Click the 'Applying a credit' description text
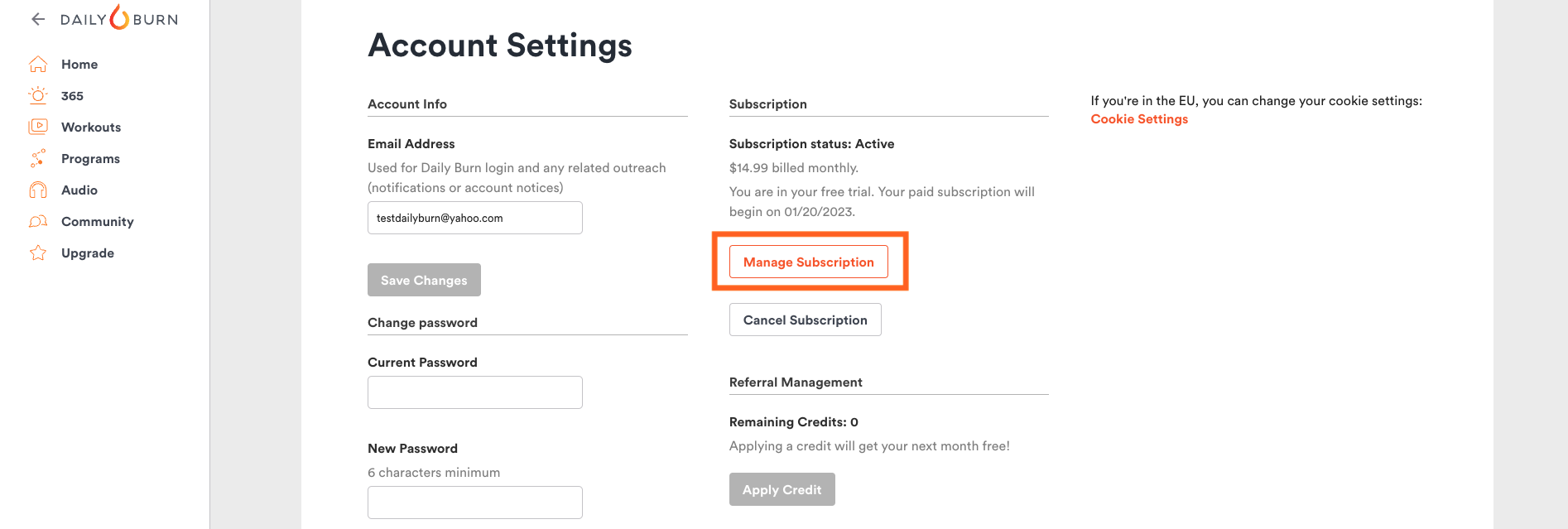This screenshot has height=529, width=1568. [869, 445]
